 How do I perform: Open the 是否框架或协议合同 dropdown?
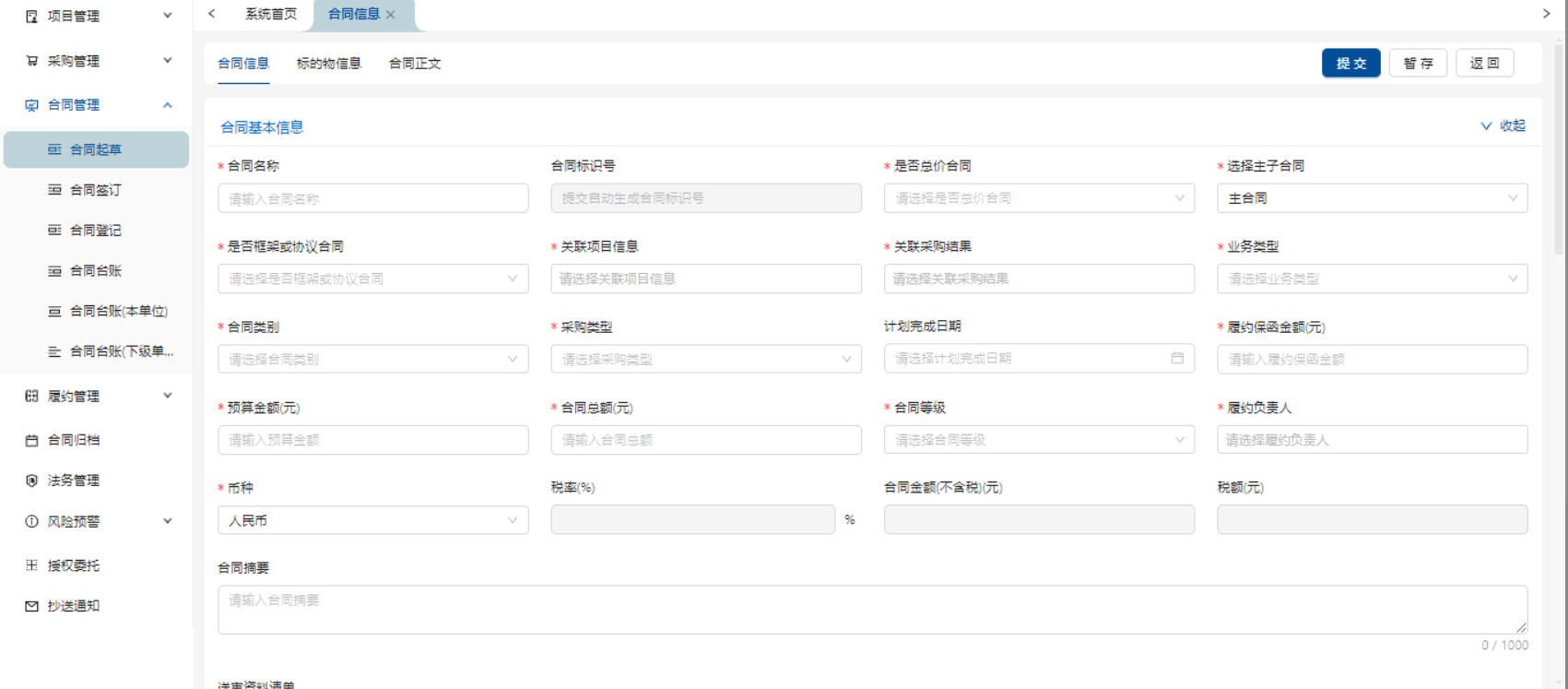373,279
